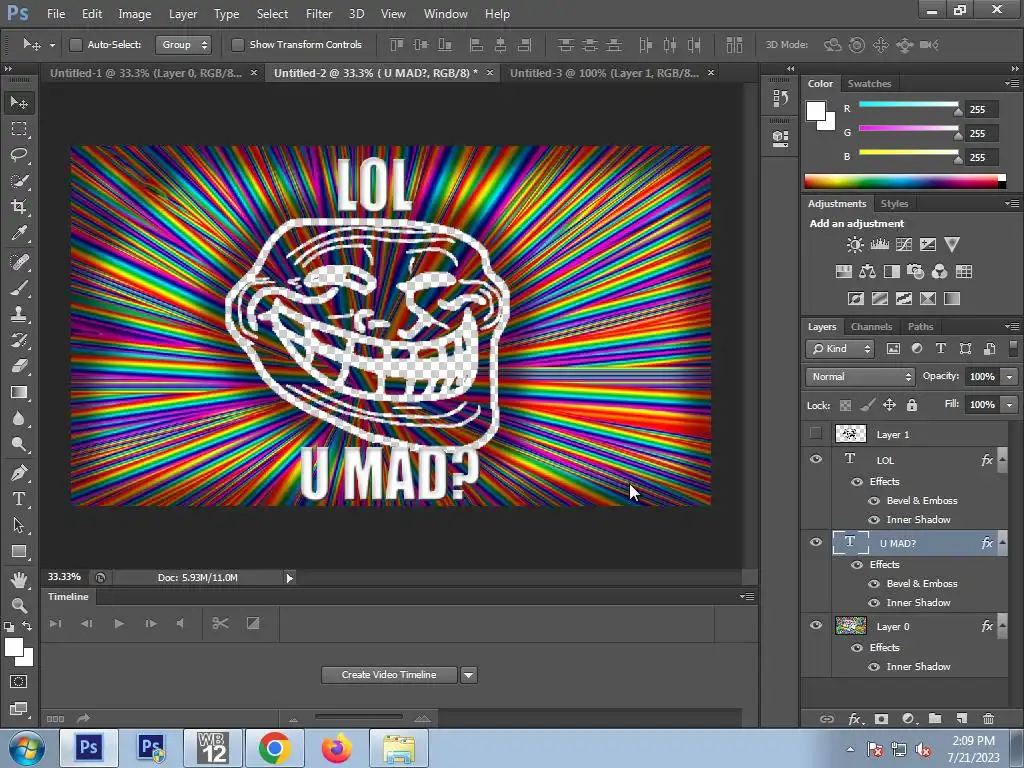Open the Fill slider dropdown arrow
The width and height of the screenshot is (1024, 768).
(1010, 405)
